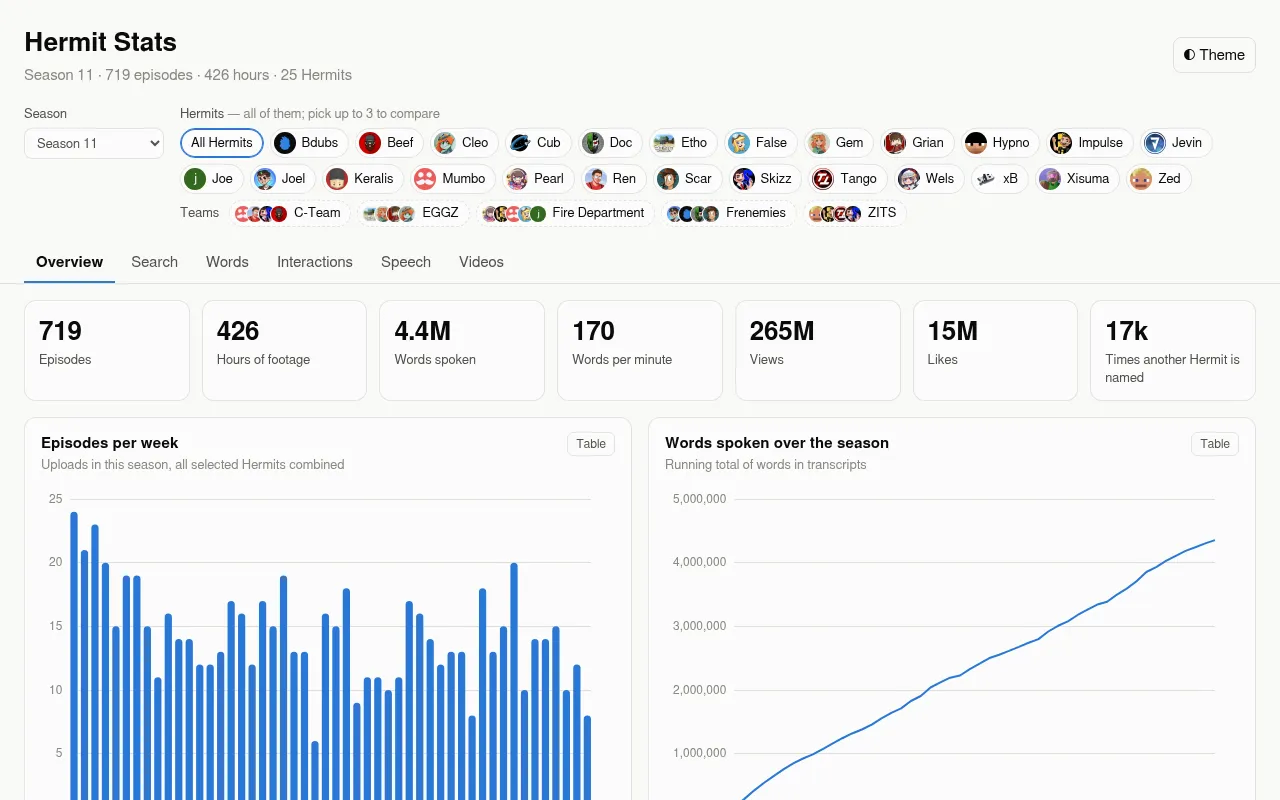1280x800 pixels.
Task: Select the ZITS team chip
Action: [855, 213]
